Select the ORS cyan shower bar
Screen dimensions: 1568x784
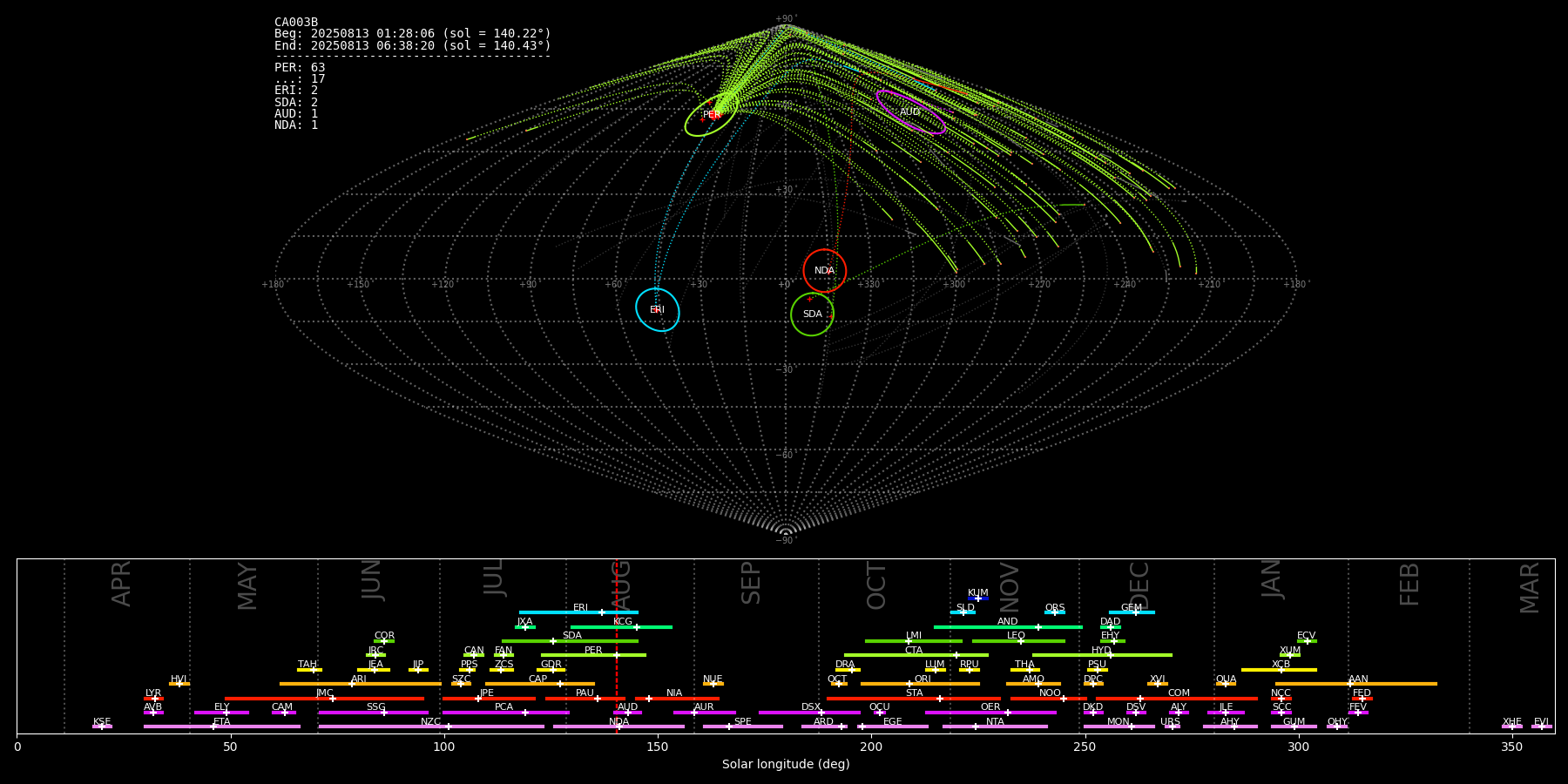(x=1055, y=612)
